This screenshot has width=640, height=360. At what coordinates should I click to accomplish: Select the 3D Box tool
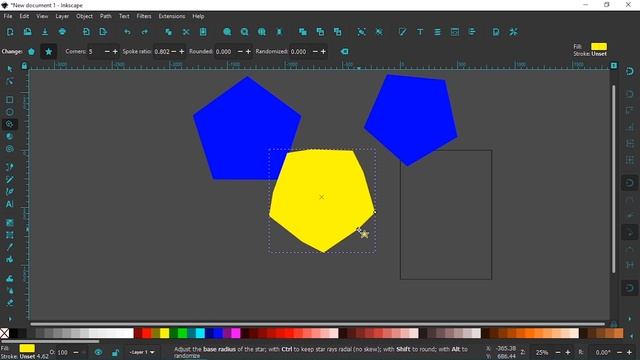point(10,136)
